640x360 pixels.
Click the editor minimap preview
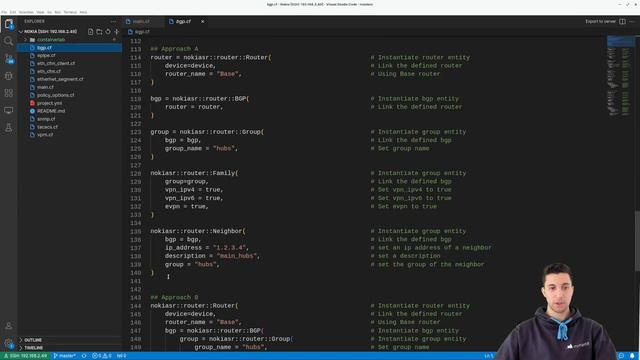pyautogui.click(x=620, y=76)
